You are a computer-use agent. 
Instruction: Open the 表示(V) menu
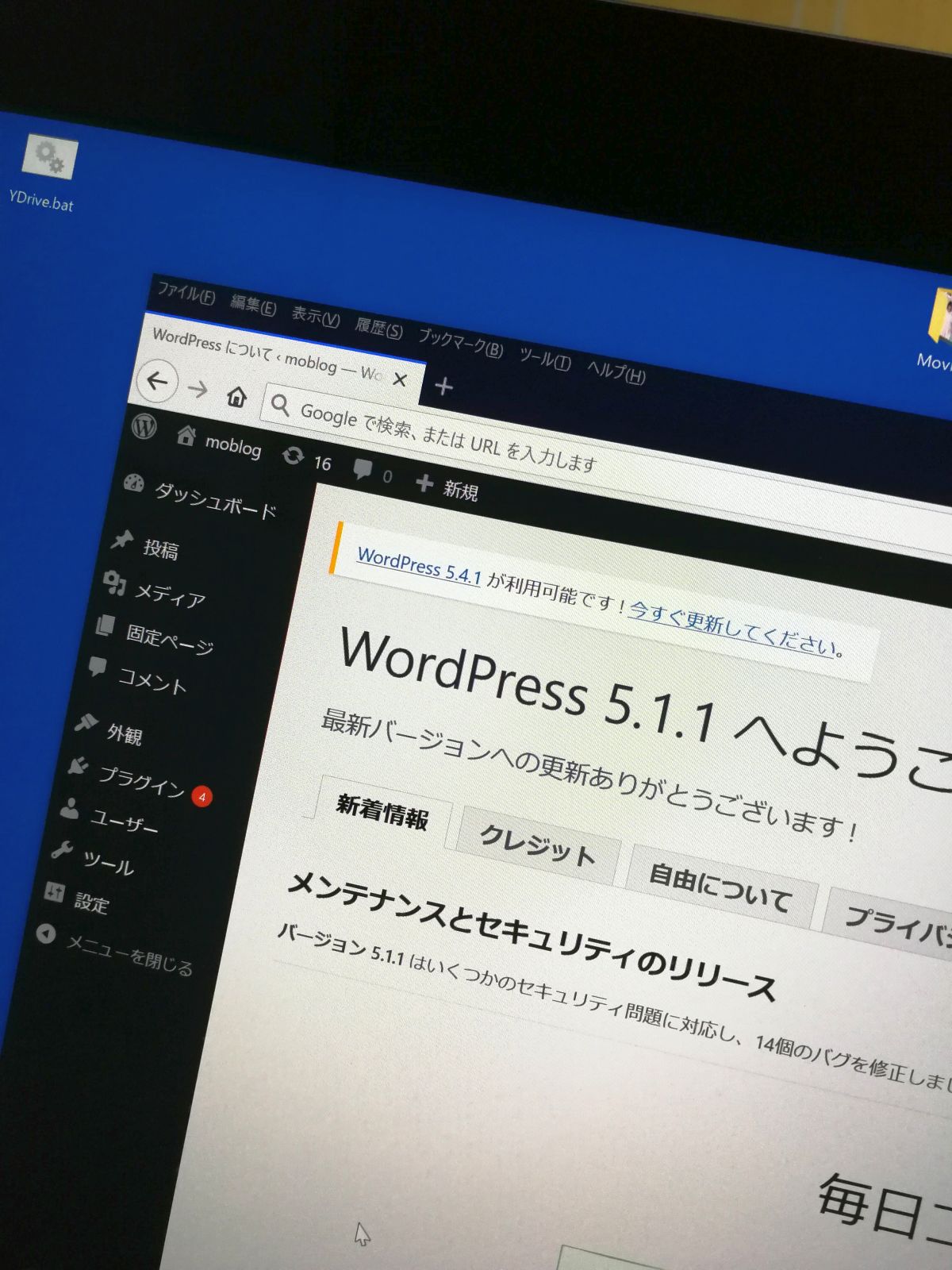tap(315, 317)
